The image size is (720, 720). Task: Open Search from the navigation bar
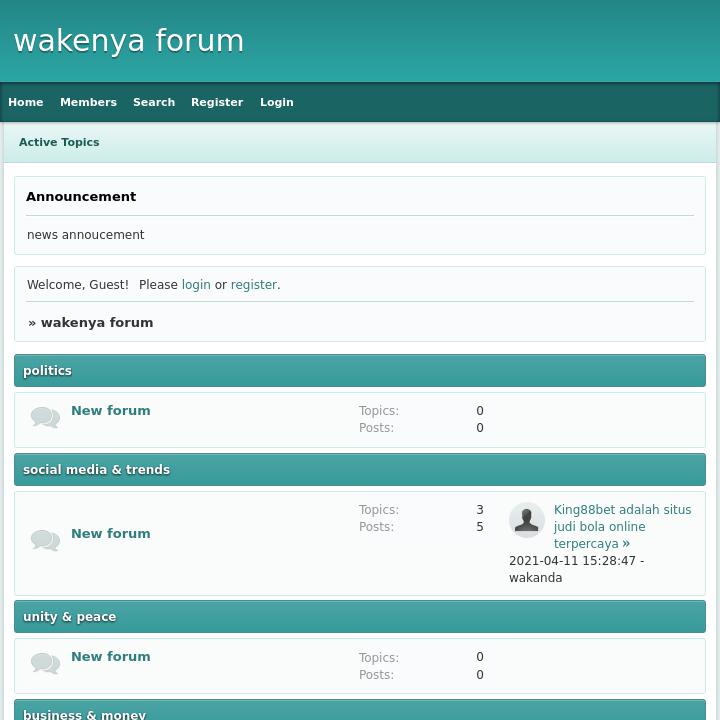tap(154, 102)
